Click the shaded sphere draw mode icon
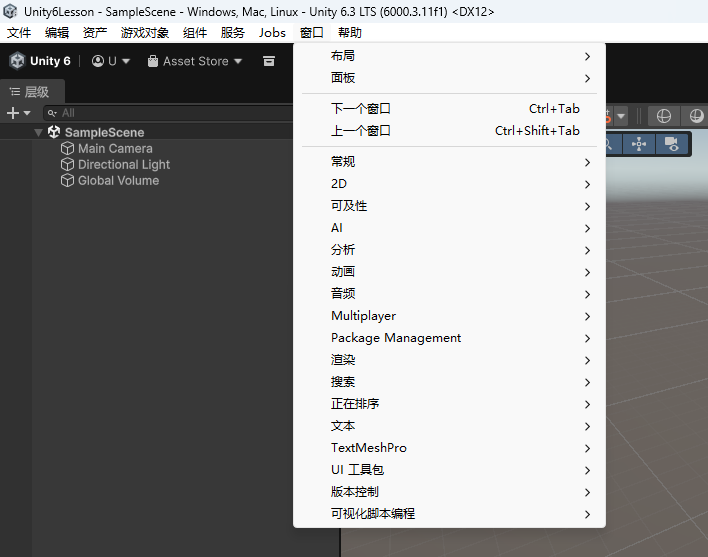This screenshot has height=557, width=708. coord(696,116)
